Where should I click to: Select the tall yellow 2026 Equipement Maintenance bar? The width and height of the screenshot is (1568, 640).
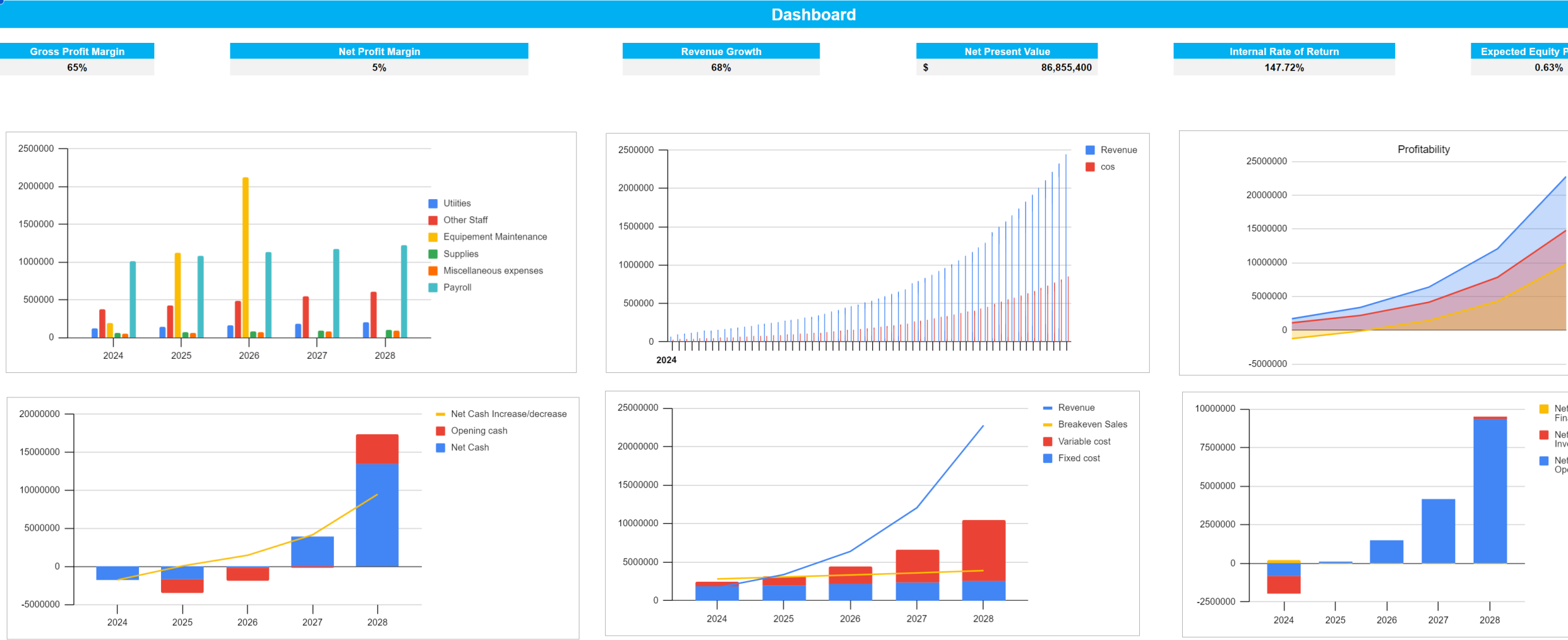pos(246,257)
